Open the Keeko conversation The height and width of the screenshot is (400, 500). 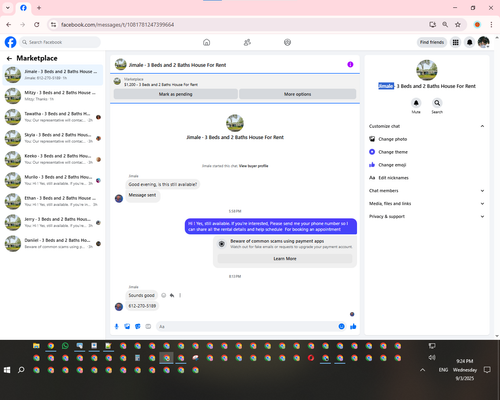(53, 159)
